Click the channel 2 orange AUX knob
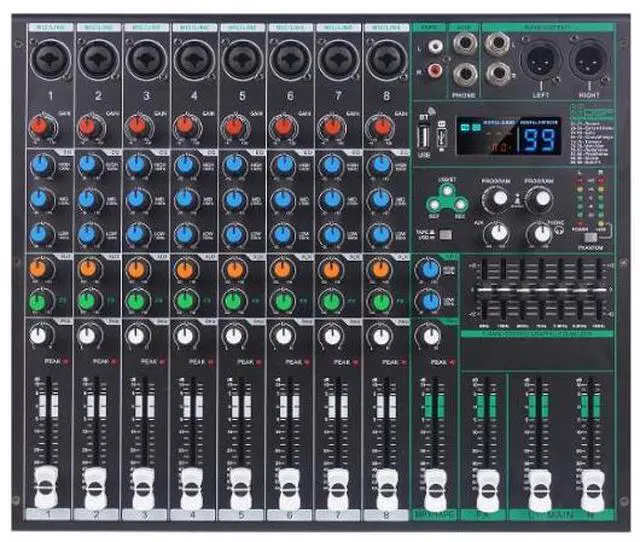Screen dimensions: 640x542 coord(90,269)
